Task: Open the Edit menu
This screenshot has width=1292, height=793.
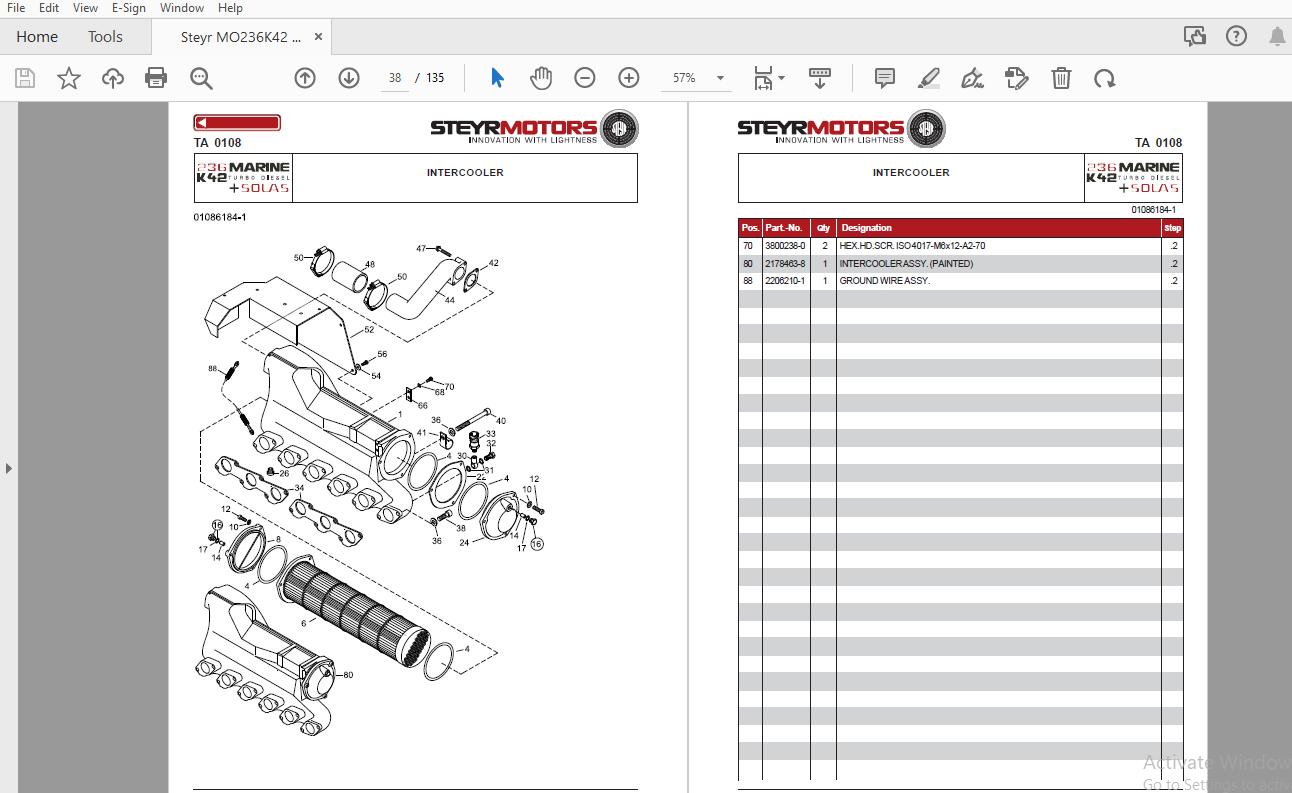Action: (x=49, y=8)
